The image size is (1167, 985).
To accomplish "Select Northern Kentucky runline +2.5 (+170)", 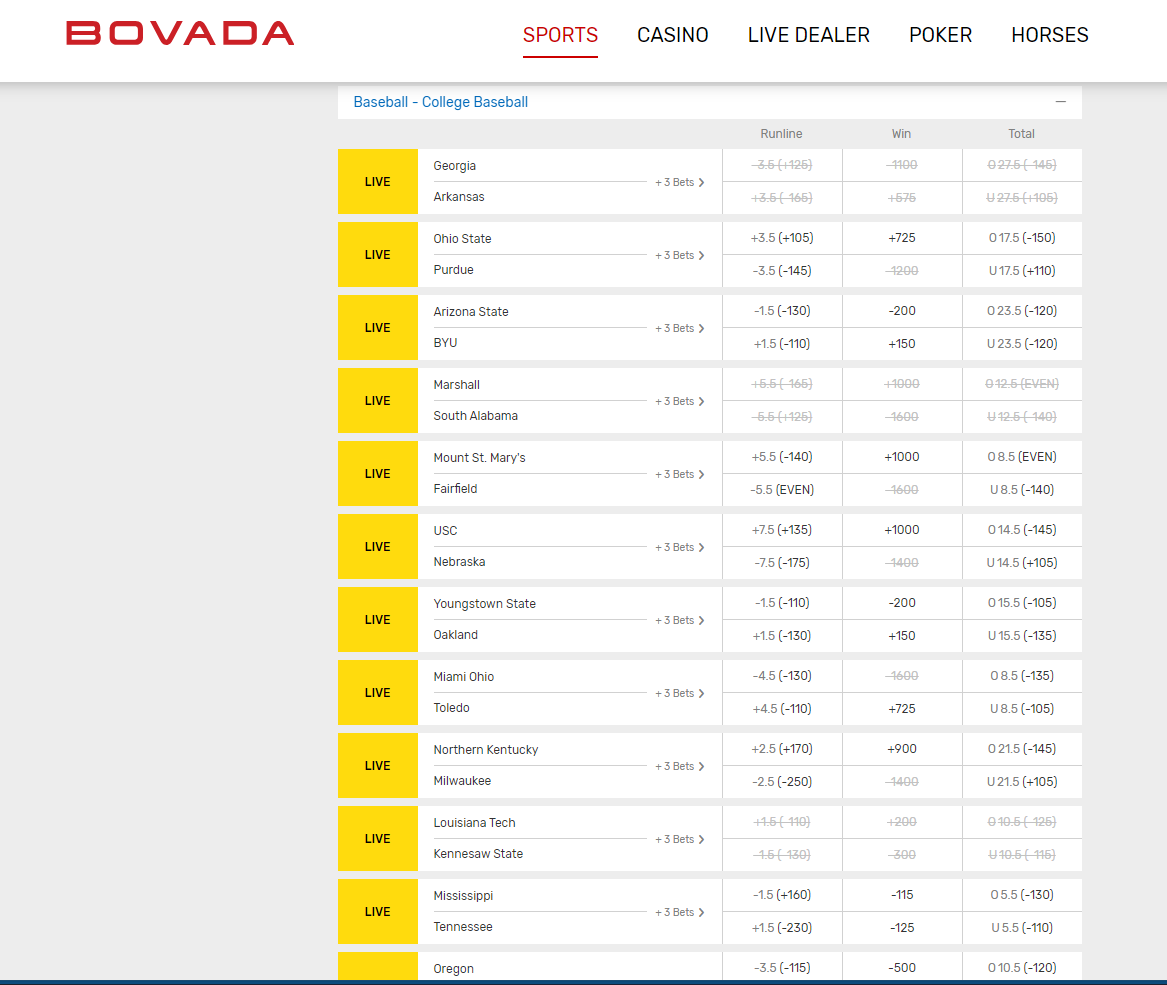I will pos(782,749).
